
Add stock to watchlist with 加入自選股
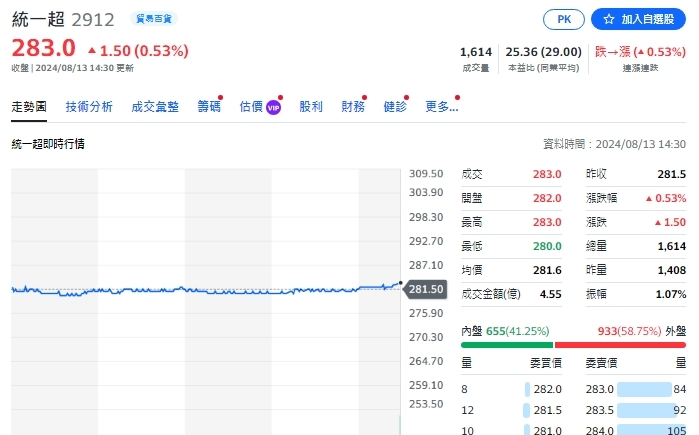[638, 19]
